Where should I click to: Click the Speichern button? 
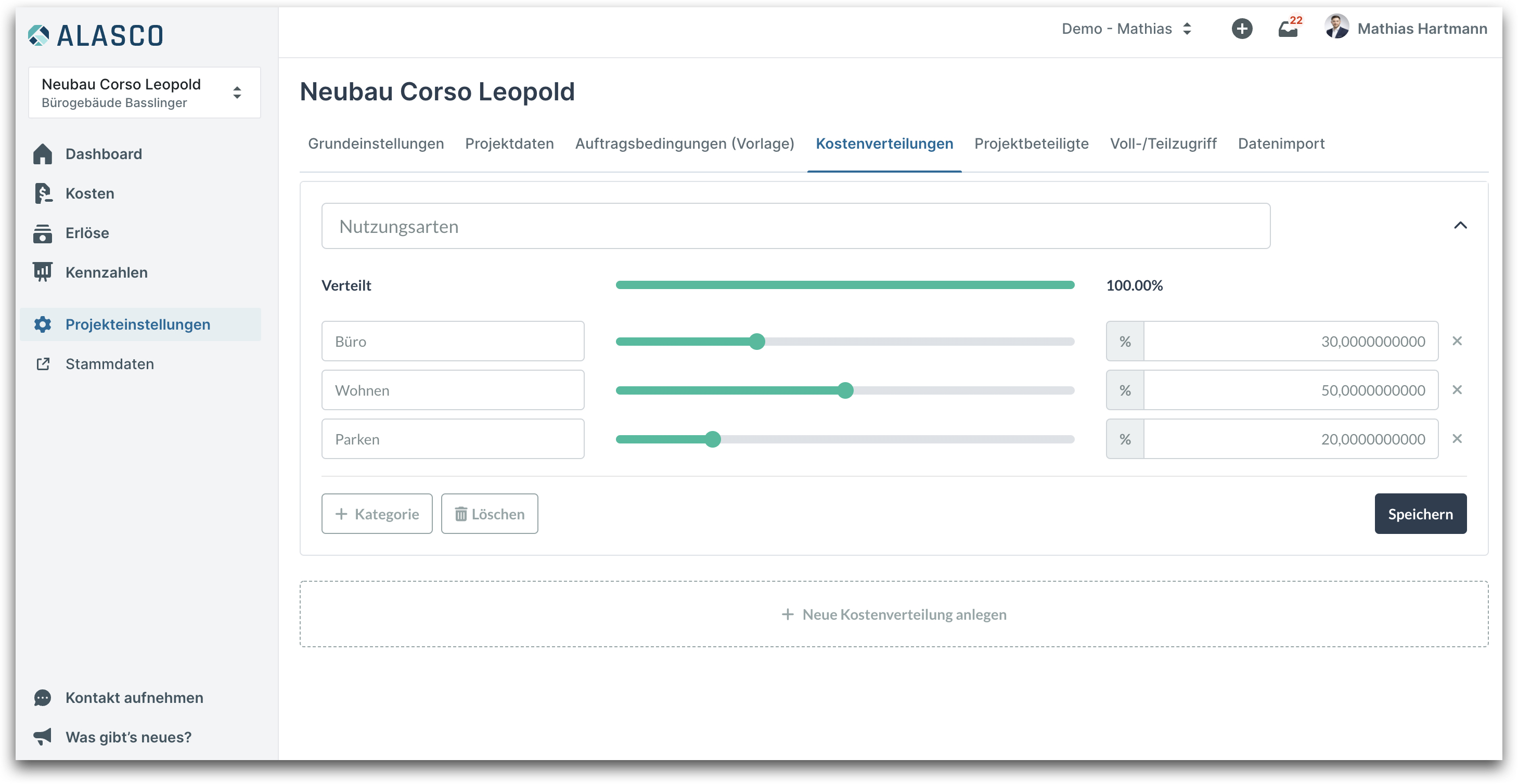[x=1420, y=514]
